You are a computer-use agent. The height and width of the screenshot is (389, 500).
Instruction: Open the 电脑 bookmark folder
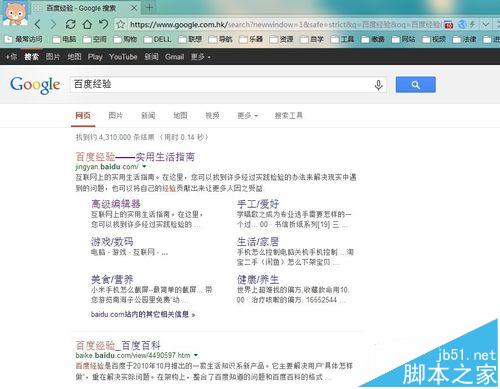(x=65, y=39)
